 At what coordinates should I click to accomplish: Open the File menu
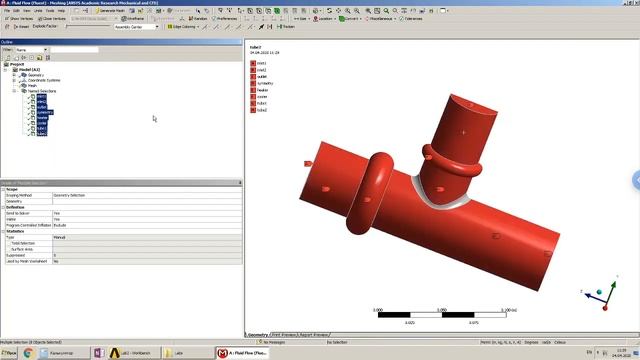point(7,11)
